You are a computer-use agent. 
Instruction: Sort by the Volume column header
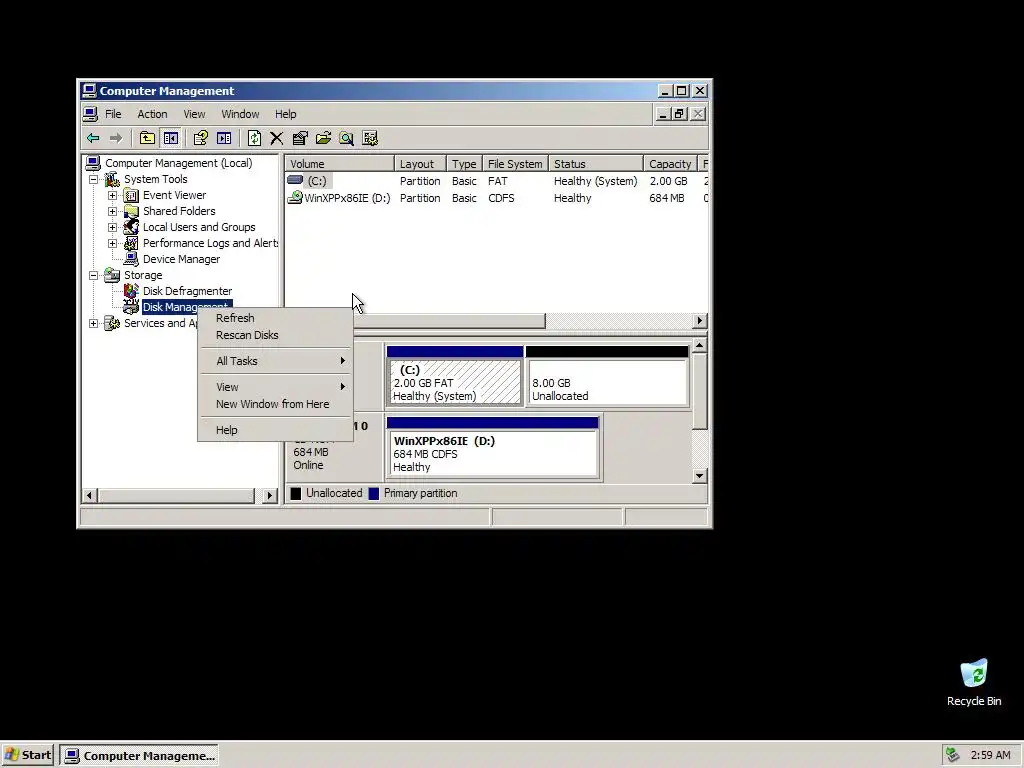coord(340,163)
